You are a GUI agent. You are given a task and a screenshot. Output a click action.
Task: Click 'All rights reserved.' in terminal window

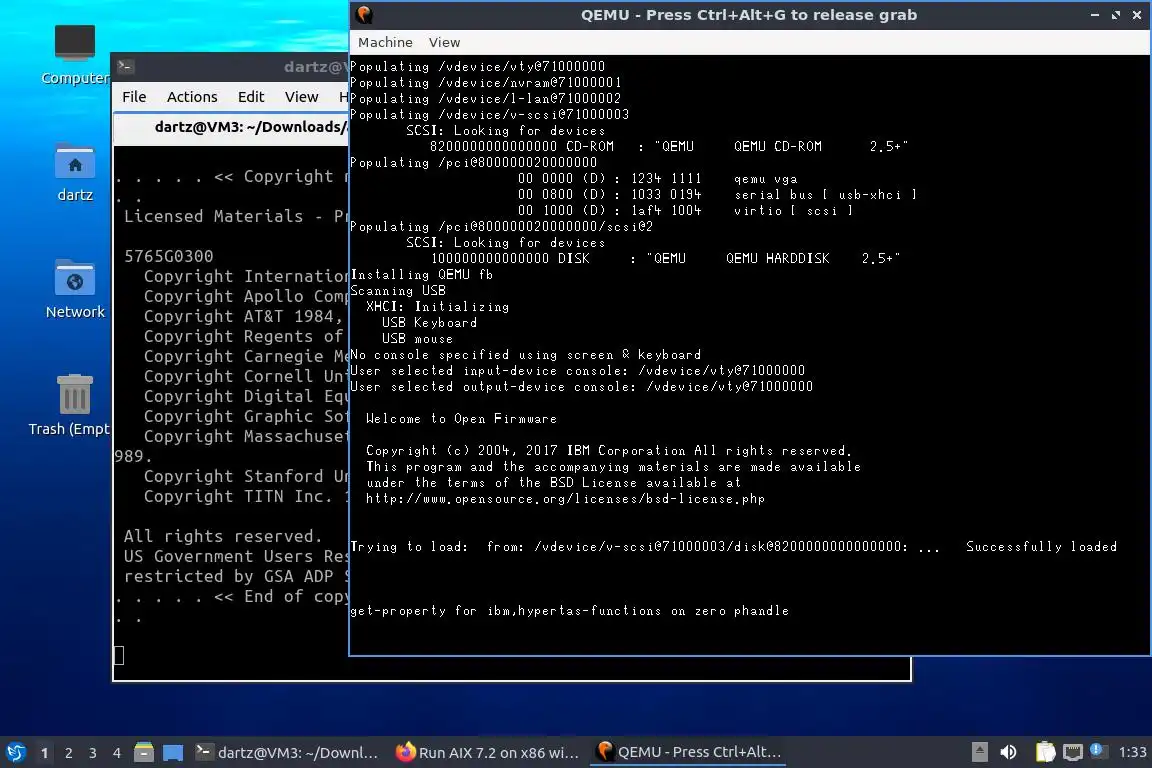(x=223, y=536)
